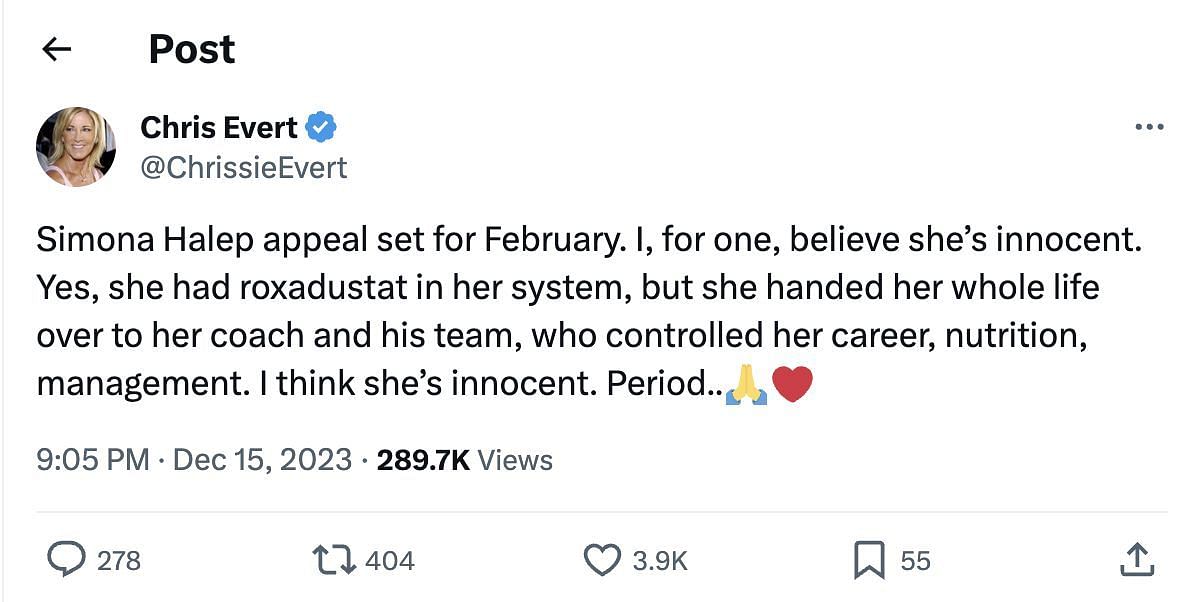Viewport: 1194px width, 602px height.
Task: Click the 55 bookmarks count
Action: click(915, 561)
